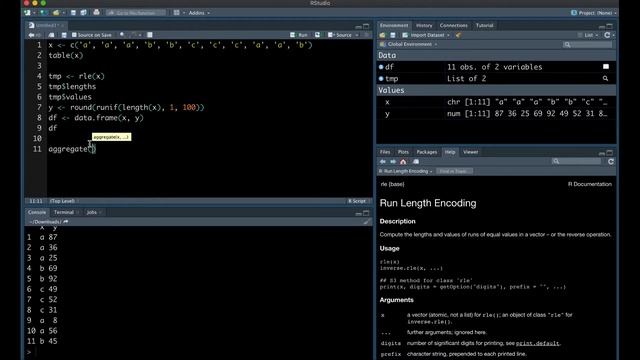Viewport: 640px width, 360px height.
Task: Click the Save All documents icon
Action: pyautogui.click(x=83, y=13)
